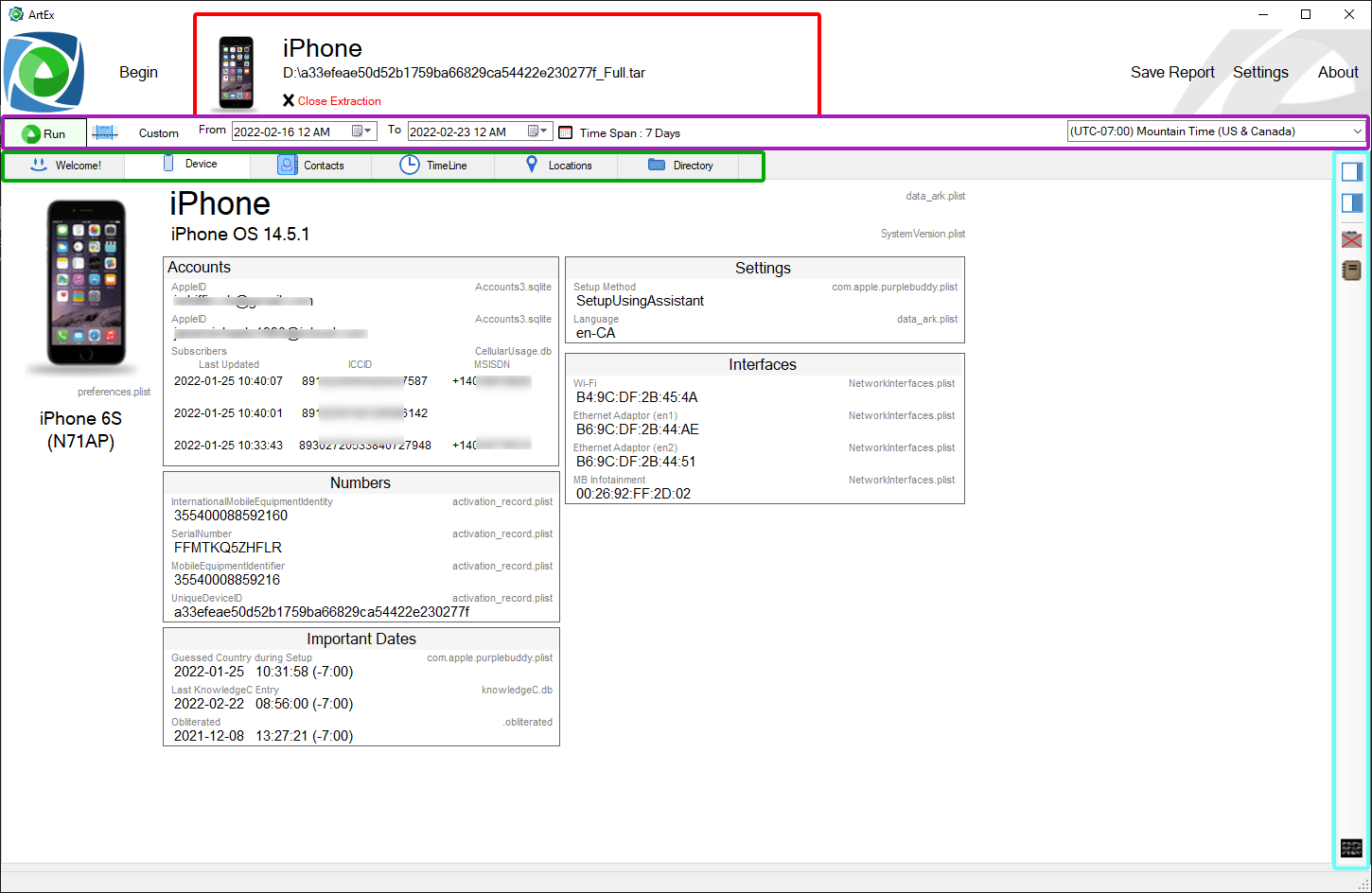This screenshot has width=1372, height=893.
Task: Click the map pin icon on Locations tab
Action: coord(532,164)
